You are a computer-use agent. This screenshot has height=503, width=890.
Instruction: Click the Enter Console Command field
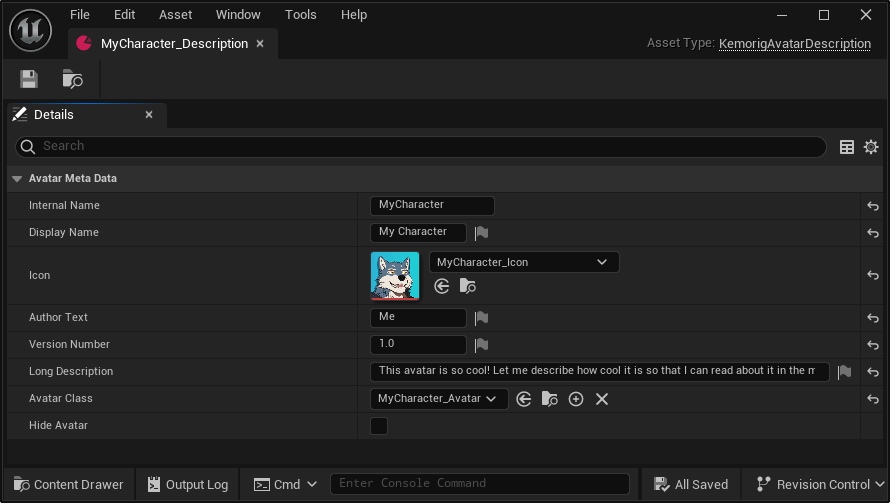pyautogui.click(x=480, y=484)
